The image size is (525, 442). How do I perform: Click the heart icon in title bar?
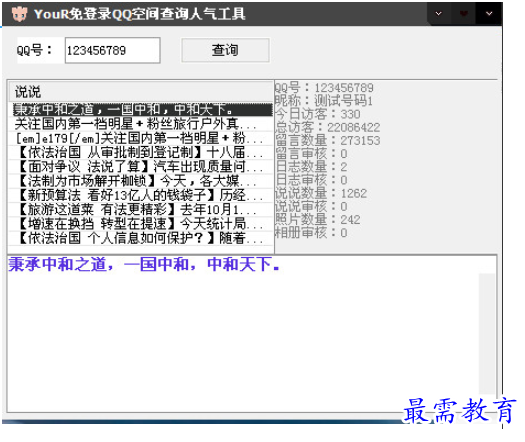click(x=464, y=14)
